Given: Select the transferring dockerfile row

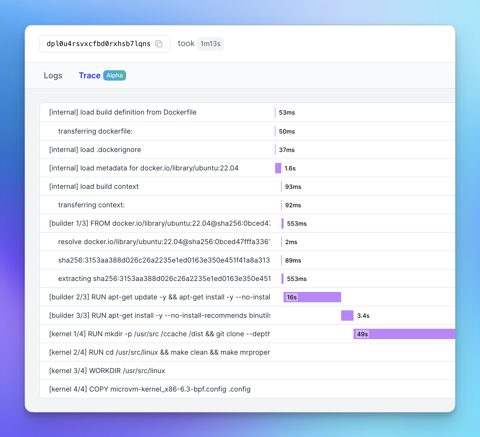Looking at the screenshot, I should pos(248,131).
